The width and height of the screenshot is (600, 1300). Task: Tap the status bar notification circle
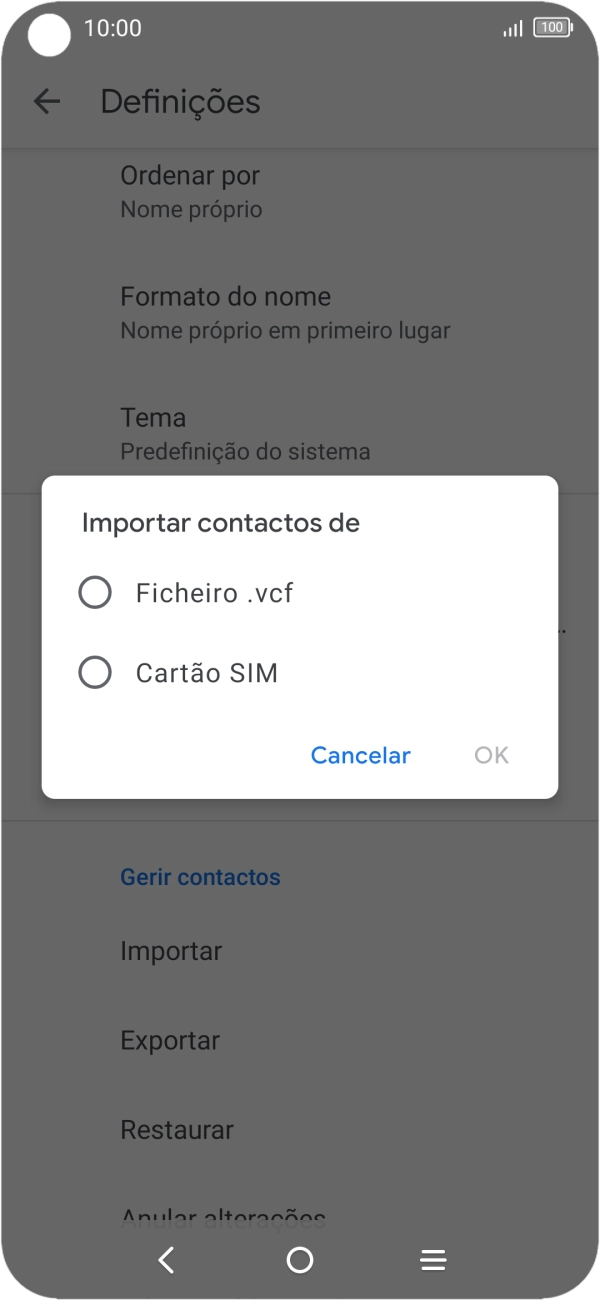pos(48,35)
